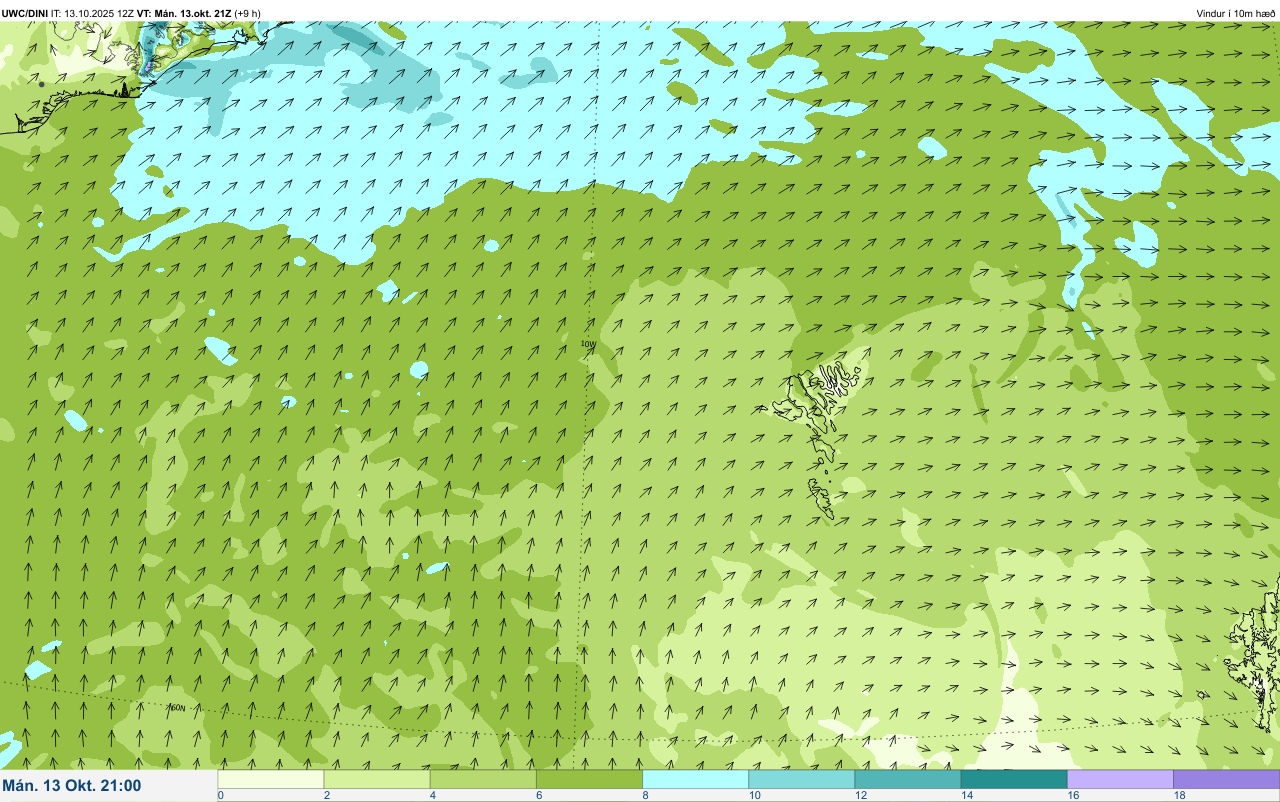Click the 'IT: 13.10.2025 12Z' initial time text
Screen dimensions: 1280x802
(x=92, y=13)
